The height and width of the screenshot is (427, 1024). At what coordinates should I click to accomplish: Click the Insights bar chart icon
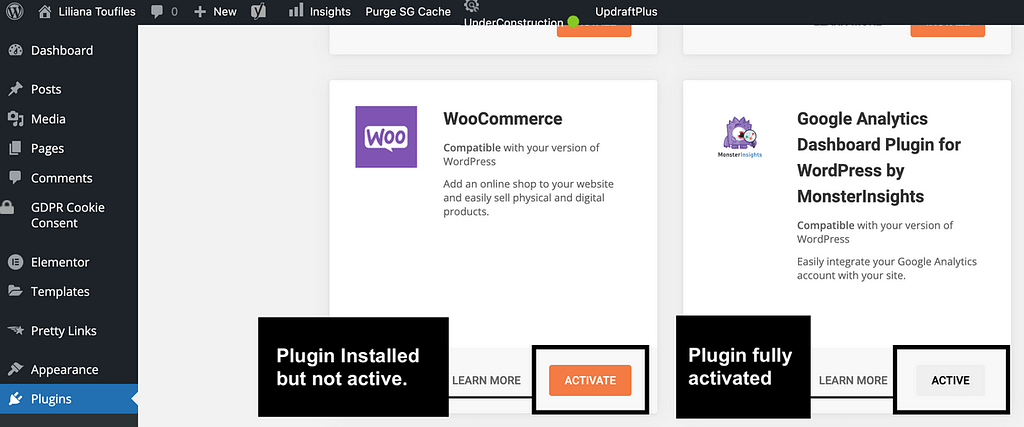pos(296,9)
